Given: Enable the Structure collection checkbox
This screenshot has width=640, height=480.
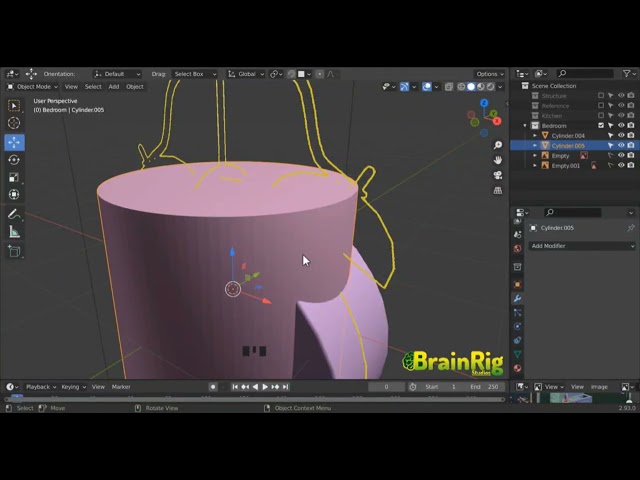Looking at the screenshot, I should click(601, 96).
